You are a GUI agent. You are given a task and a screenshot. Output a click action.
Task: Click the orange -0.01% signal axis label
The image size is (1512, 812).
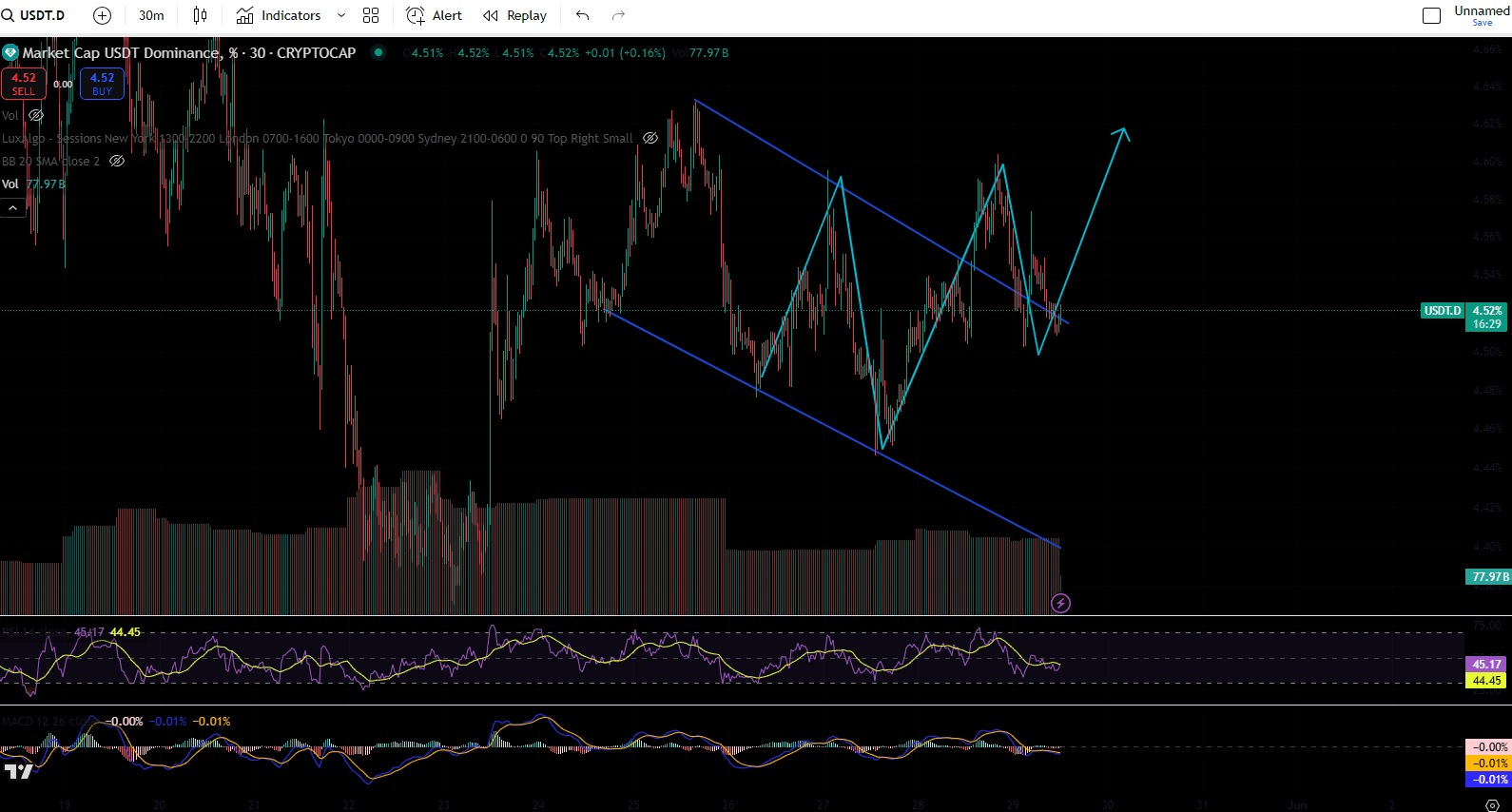point(1487,764)
